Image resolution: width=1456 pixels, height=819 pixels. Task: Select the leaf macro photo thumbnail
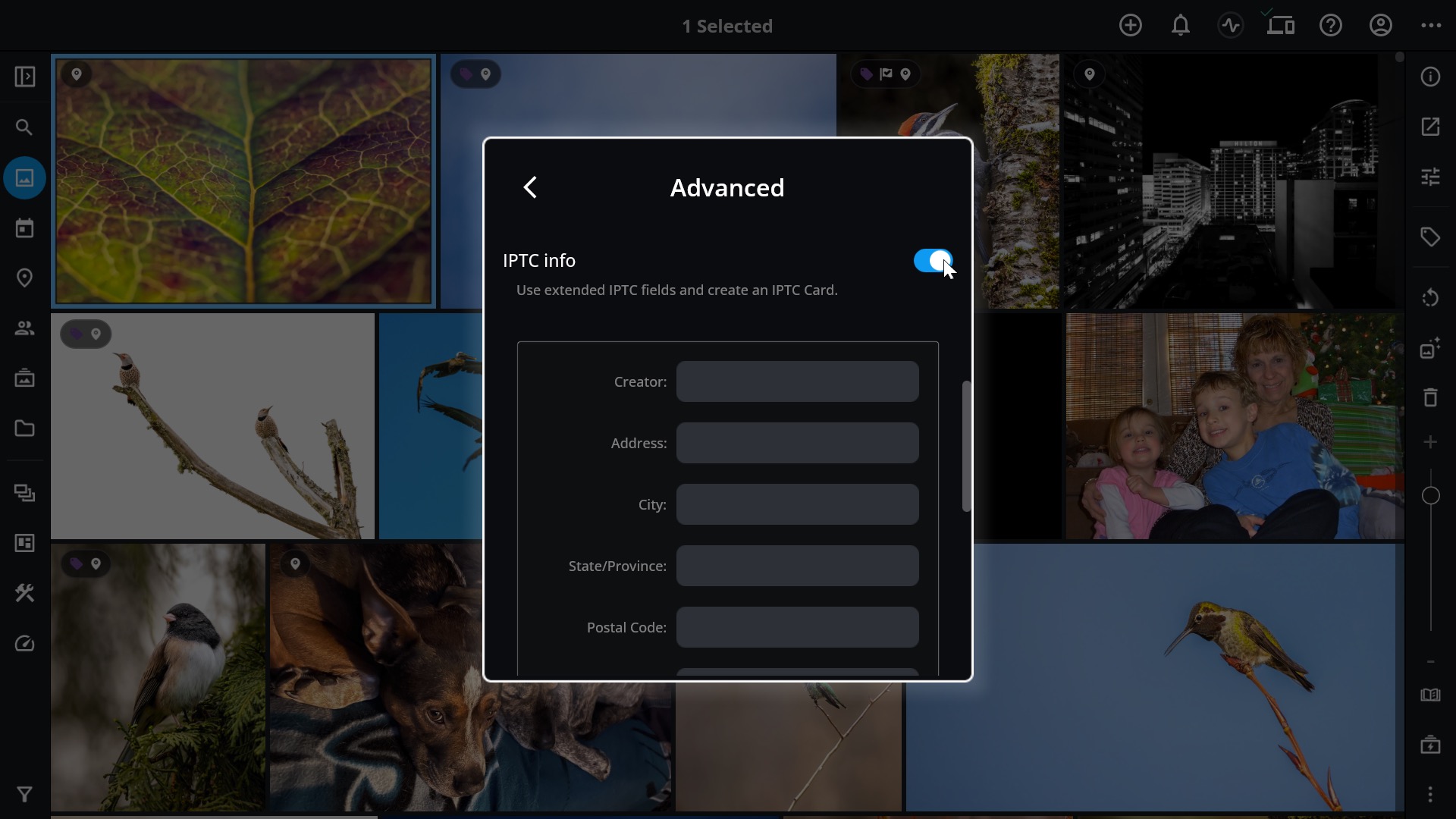point(243,181)
